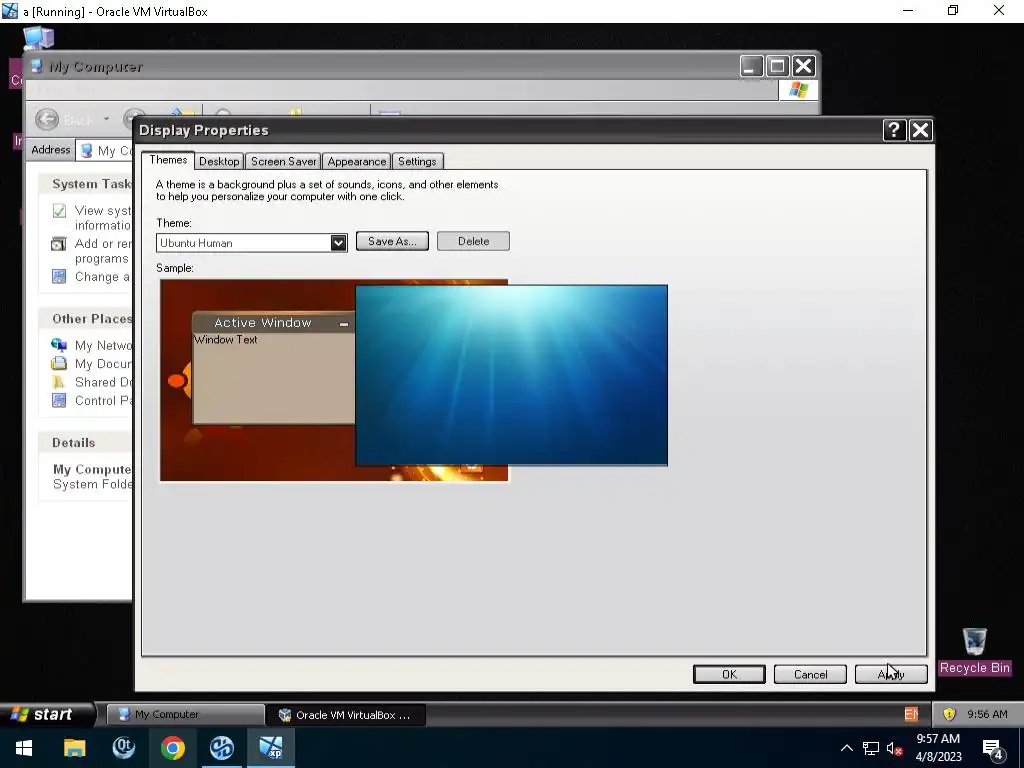Minimize the My Computer window
This screenshot has width=1024, height=768.
(751, 66)
